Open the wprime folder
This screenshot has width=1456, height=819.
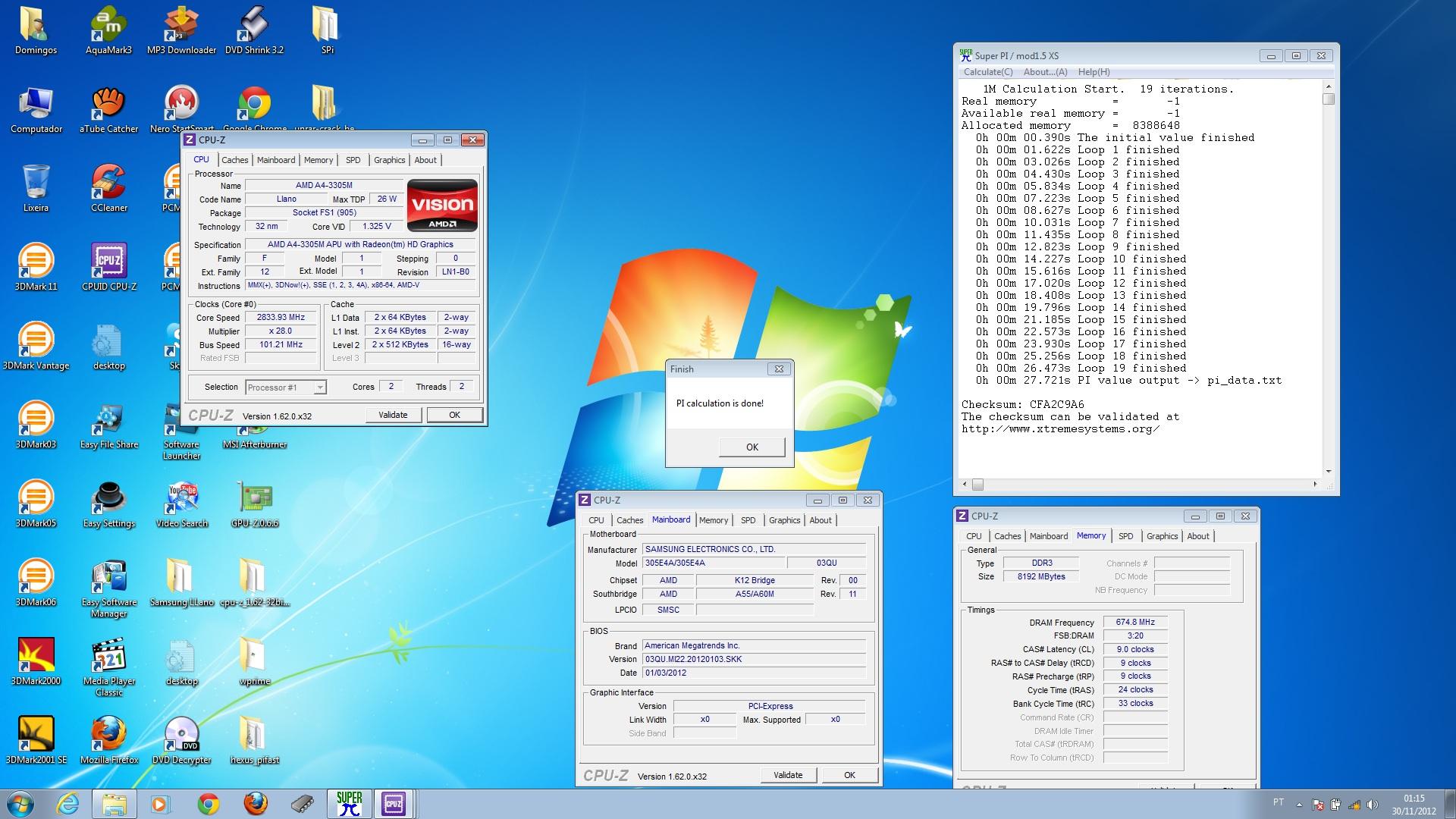coord(254,661)
